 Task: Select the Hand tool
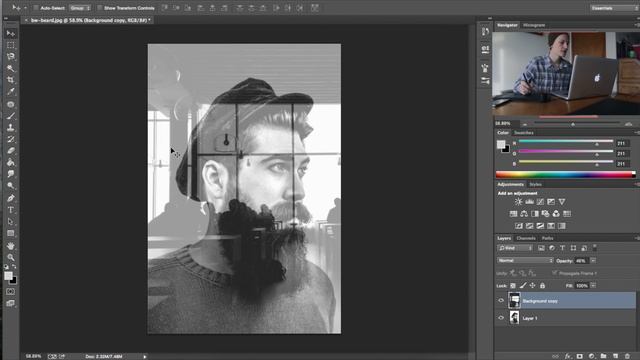[11, 246]
